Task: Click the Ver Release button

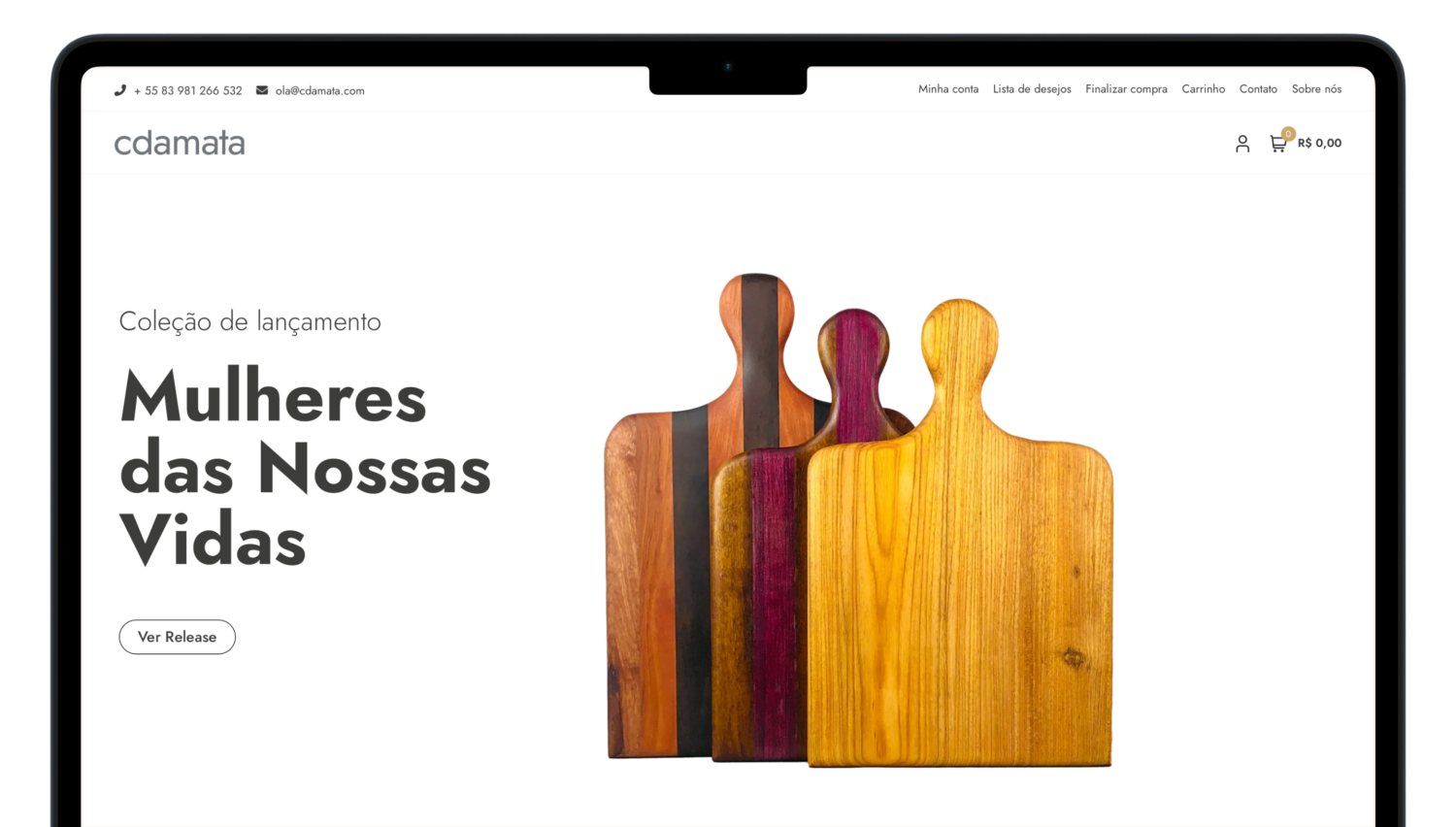Action: pyautogui.click(x=178, y=637)
